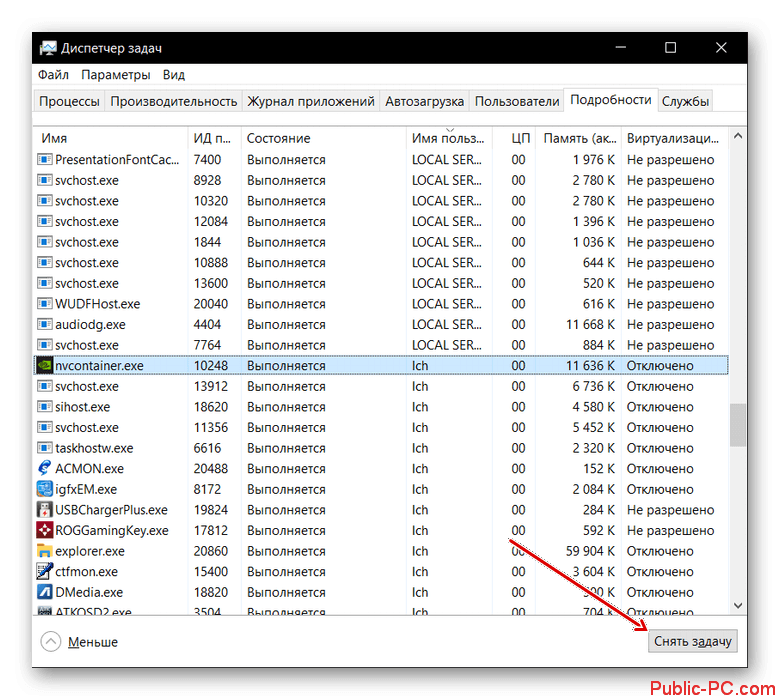Click icon of svchost.exe with PID 11356
The width and height of the screenshot is (780, 700).
[45, 427]
